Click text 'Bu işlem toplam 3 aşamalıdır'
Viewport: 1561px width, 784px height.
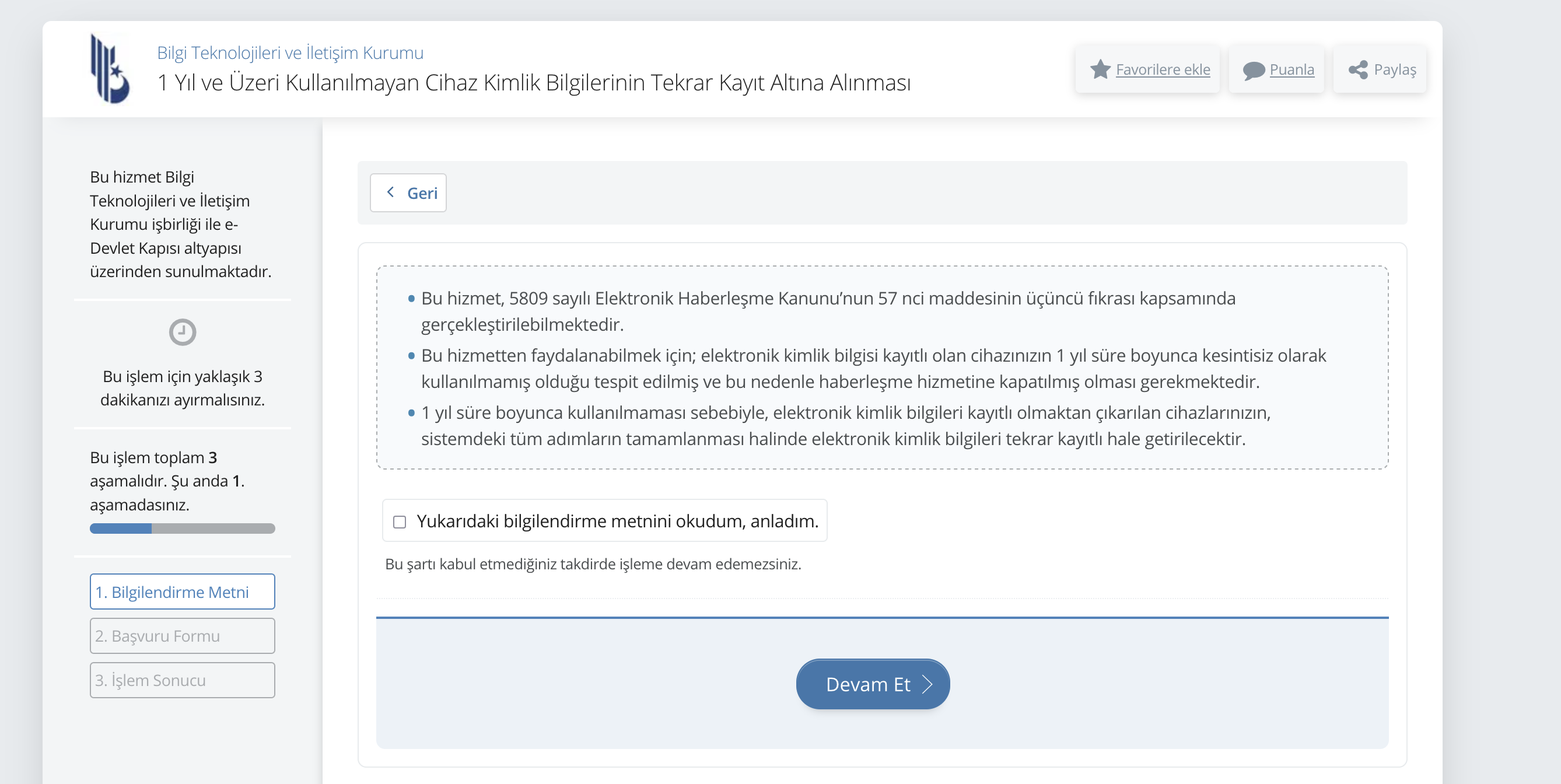(167, 481)
